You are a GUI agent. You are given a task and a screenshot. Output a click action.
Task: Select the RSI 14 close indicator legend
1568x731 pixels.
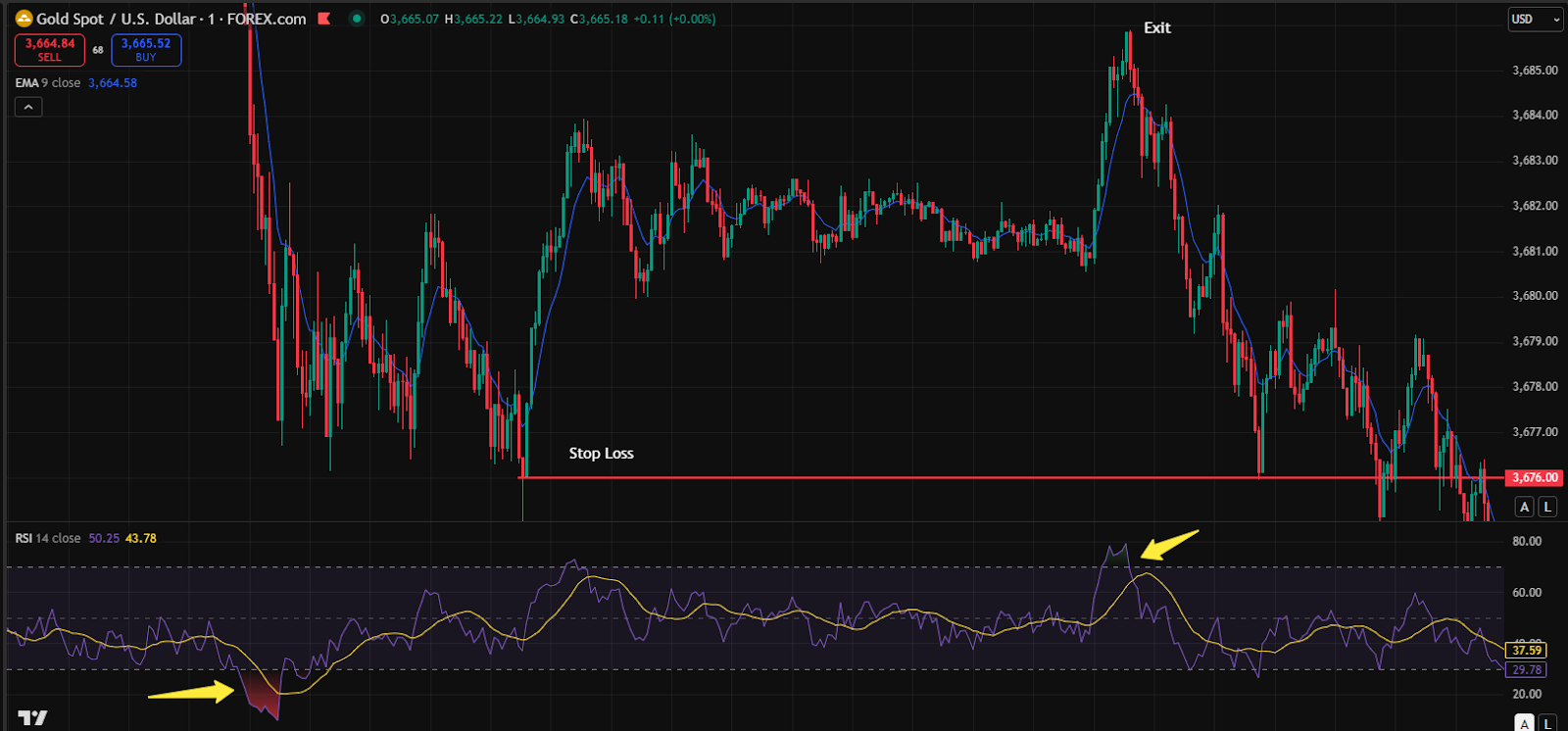[x=47, y=538]
